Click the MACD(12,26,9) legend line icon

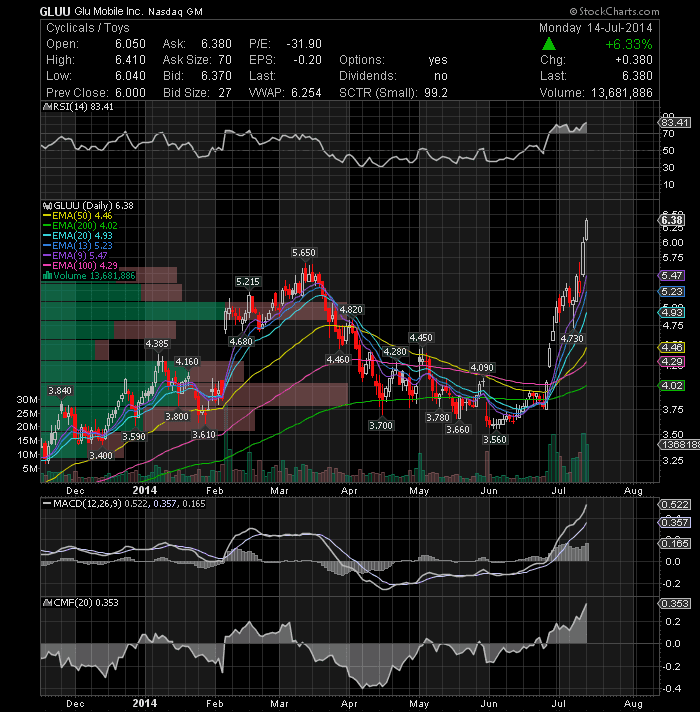point(47,504)
